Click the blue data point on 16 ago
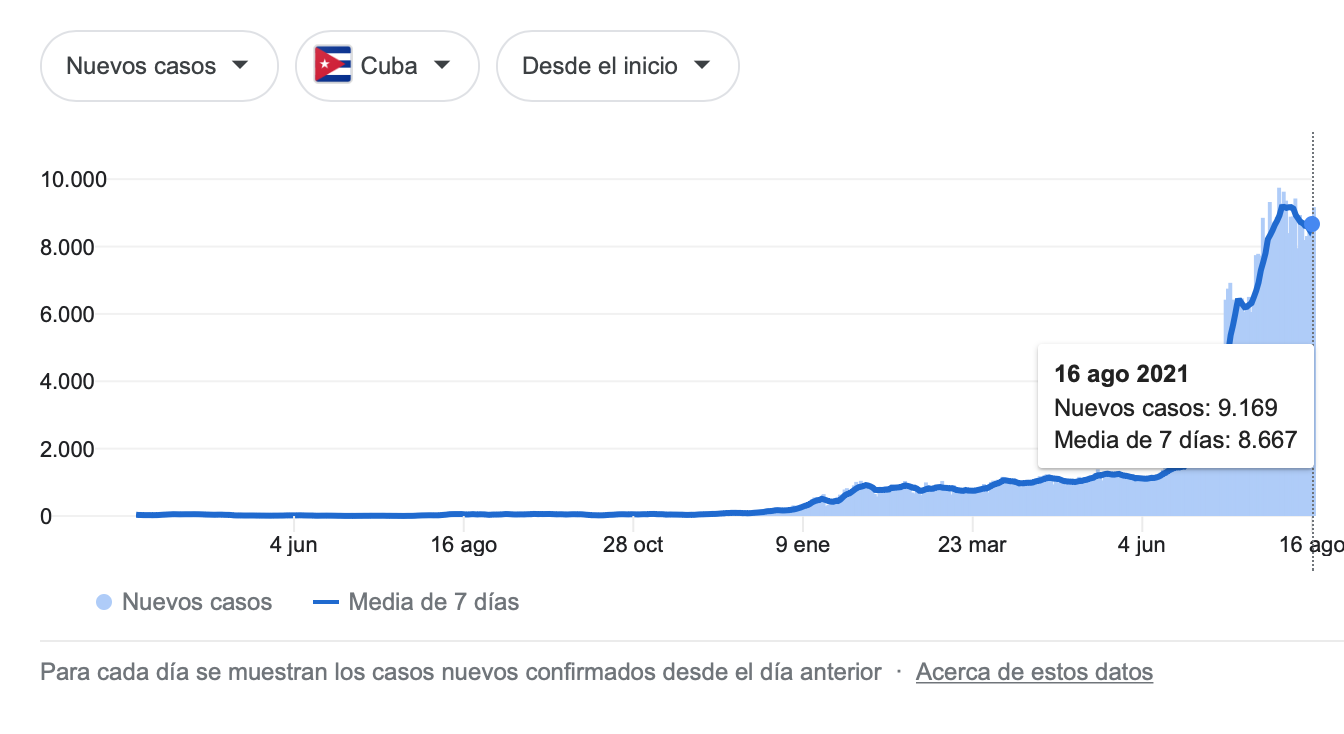Image resolution: width=1344 pixels, height=734 pixels. (x=1313, y=225)
